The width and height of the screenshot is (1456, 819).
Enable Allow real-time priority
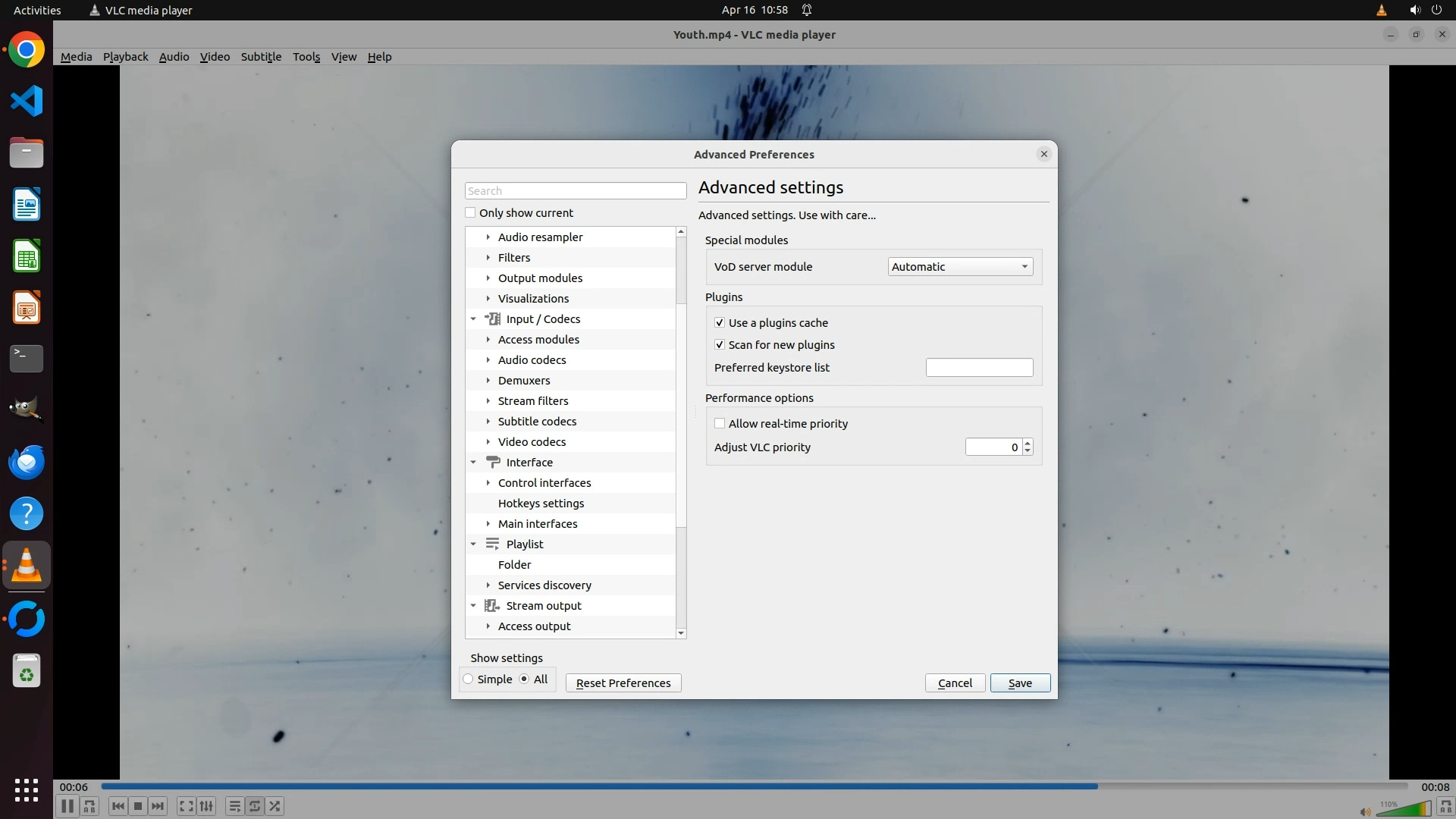[x=720, y=424]
